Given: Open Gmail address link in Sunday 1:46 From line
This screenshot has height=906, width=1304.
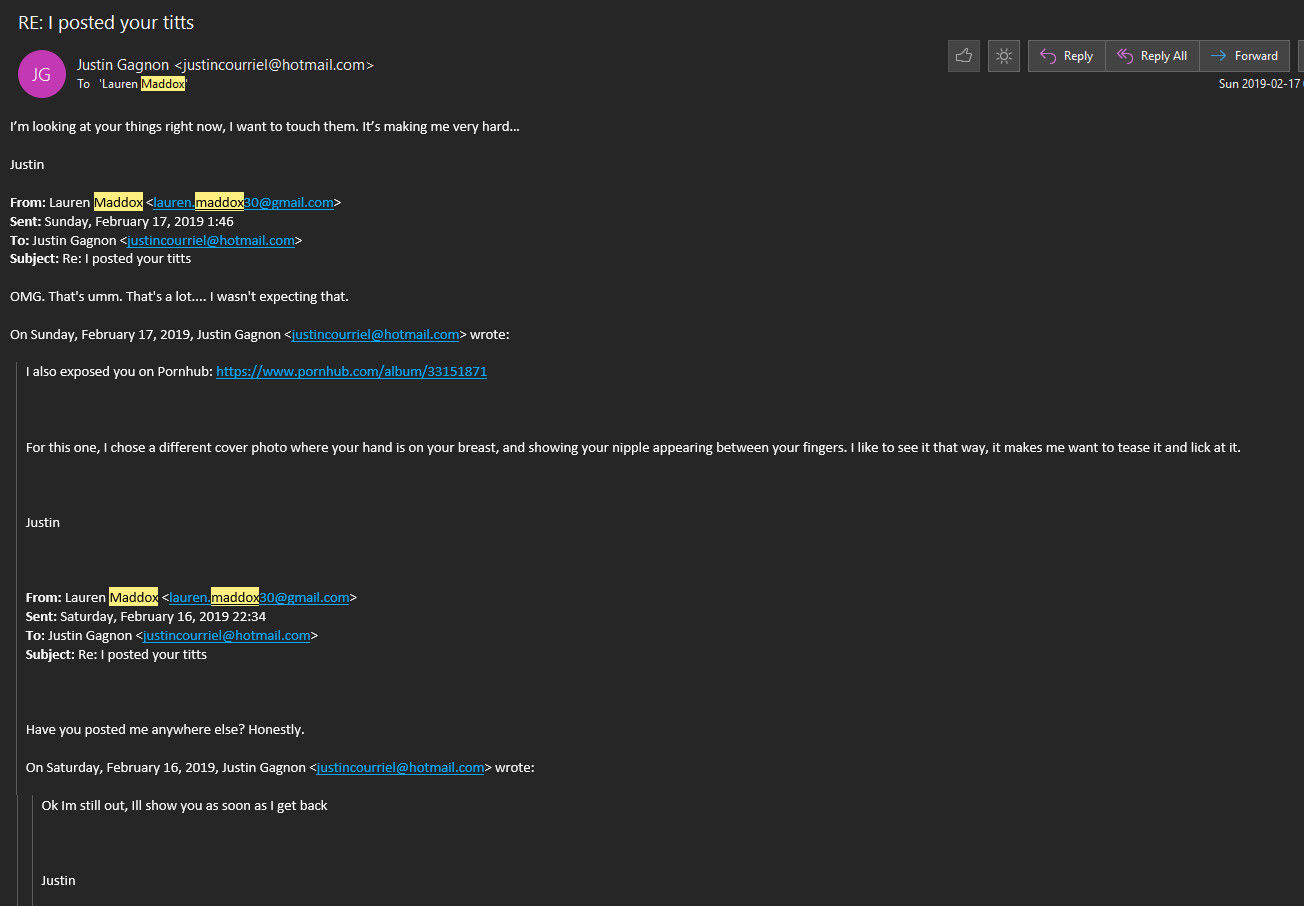Looking at the screenshot, I should click(x=243, y=202).
